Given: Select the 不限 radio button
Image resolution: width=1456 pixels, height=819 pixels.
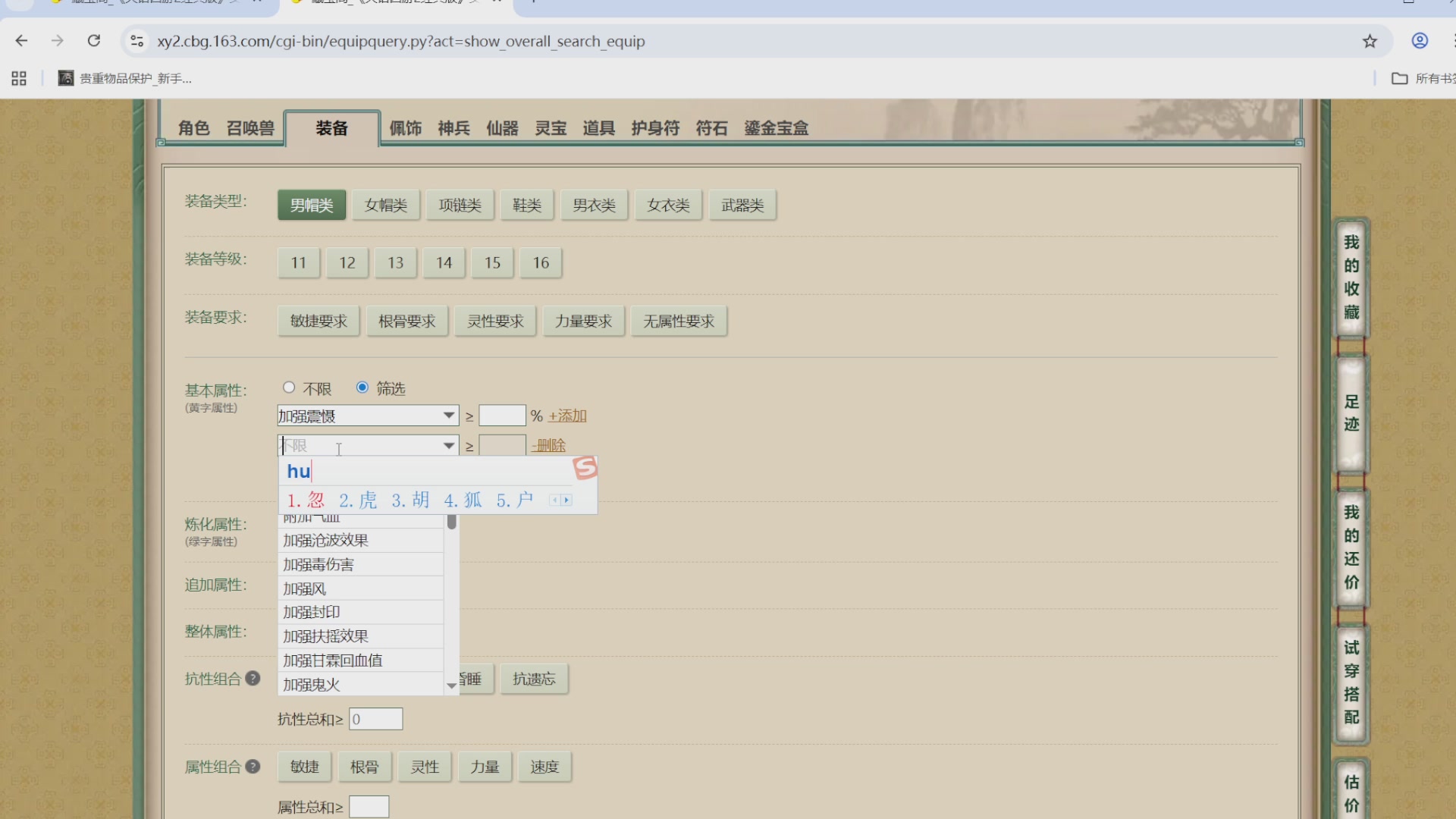Looking at the screenshot, I should click(289, 388).
